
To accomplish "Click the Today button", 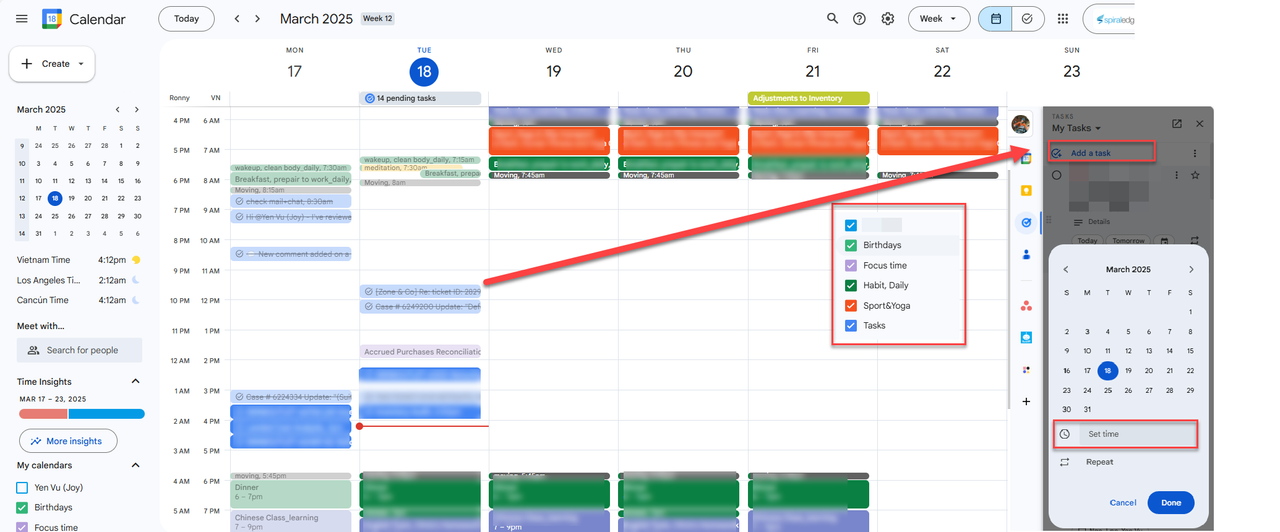I will pos(186,19).
